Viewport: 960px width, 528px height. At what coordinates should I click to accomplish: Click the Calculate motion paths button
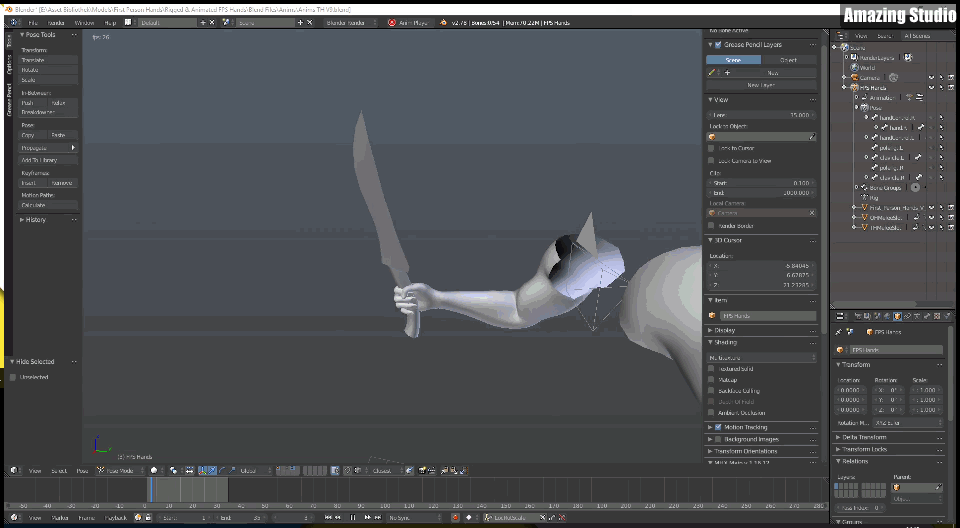point(48,205)
